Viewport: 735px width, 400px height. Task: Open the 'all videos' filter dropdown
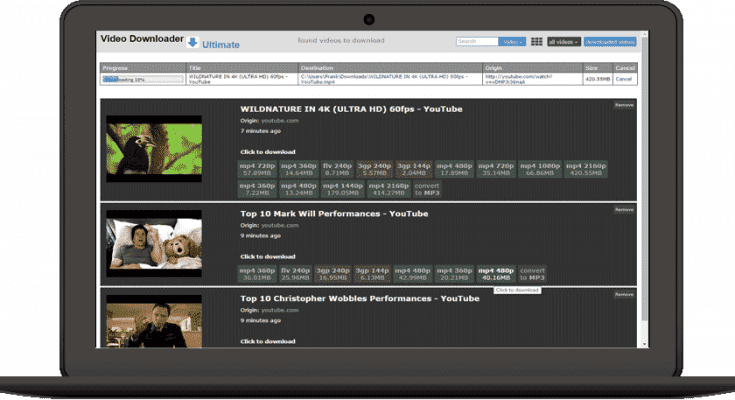563,42
